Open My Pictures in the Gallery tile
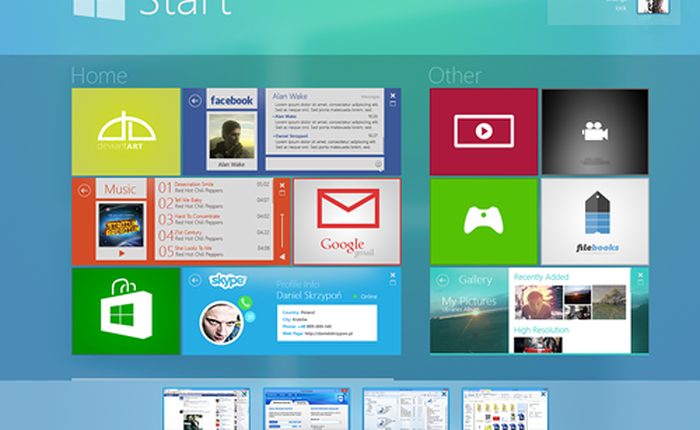Image resolution: width=700 pixels, height=430 pixels. 469,301
